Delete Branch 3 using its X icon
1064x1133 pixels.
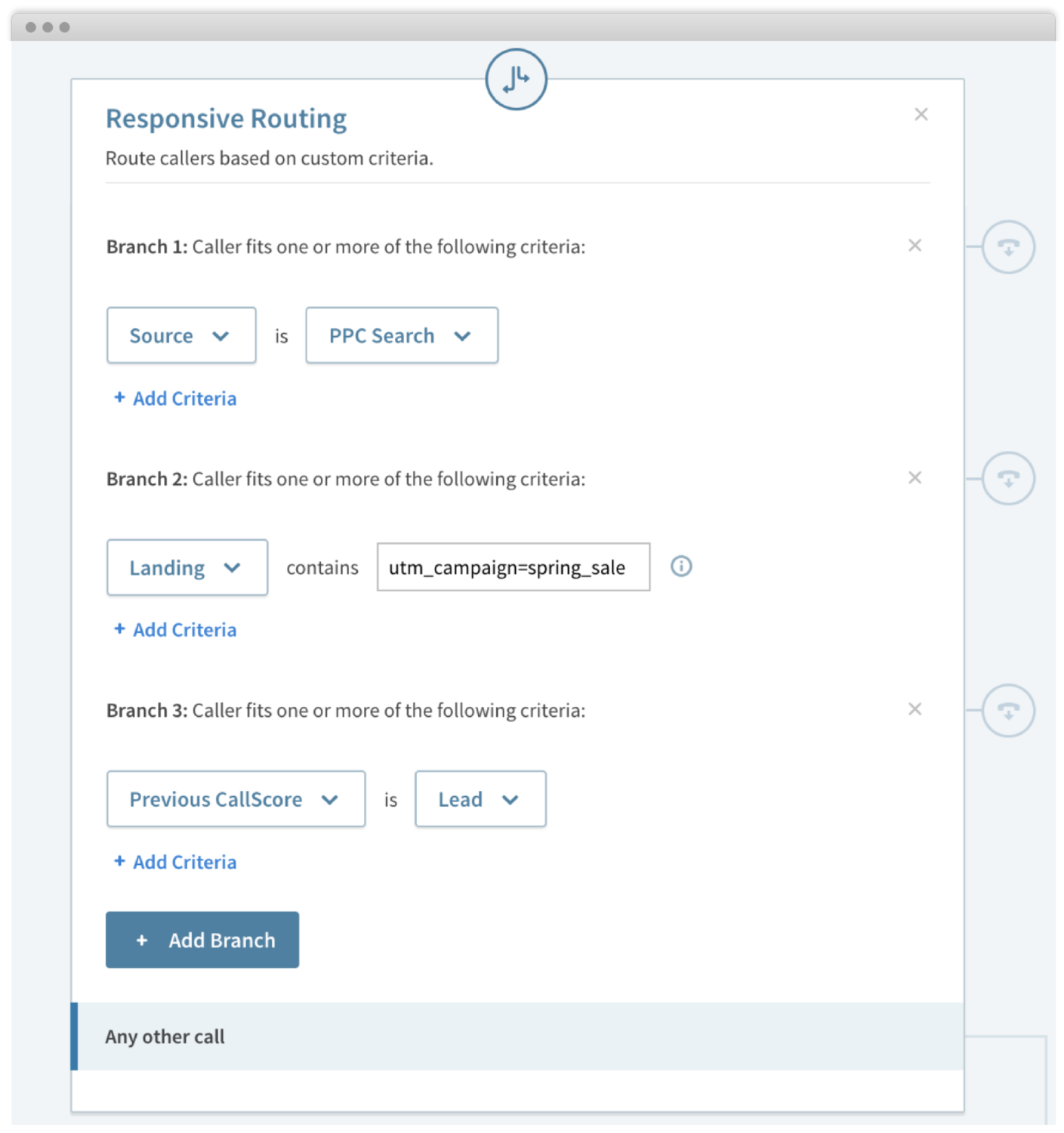(x=914, y=709)
